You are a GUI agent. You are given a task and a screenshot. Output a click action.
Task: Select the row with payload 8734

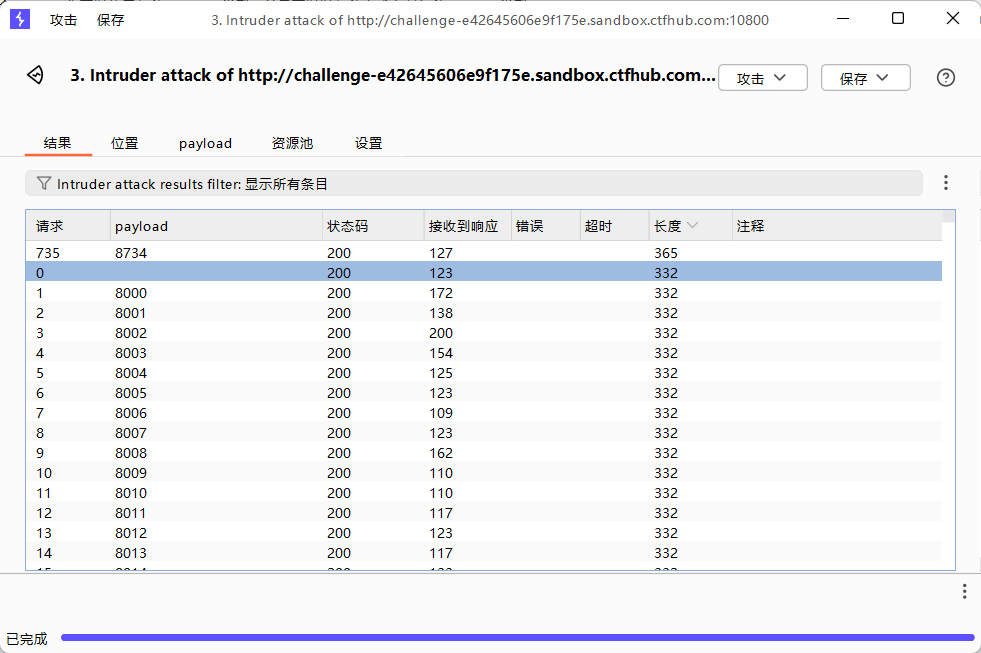pyautogui.click(x=131, y=253)
